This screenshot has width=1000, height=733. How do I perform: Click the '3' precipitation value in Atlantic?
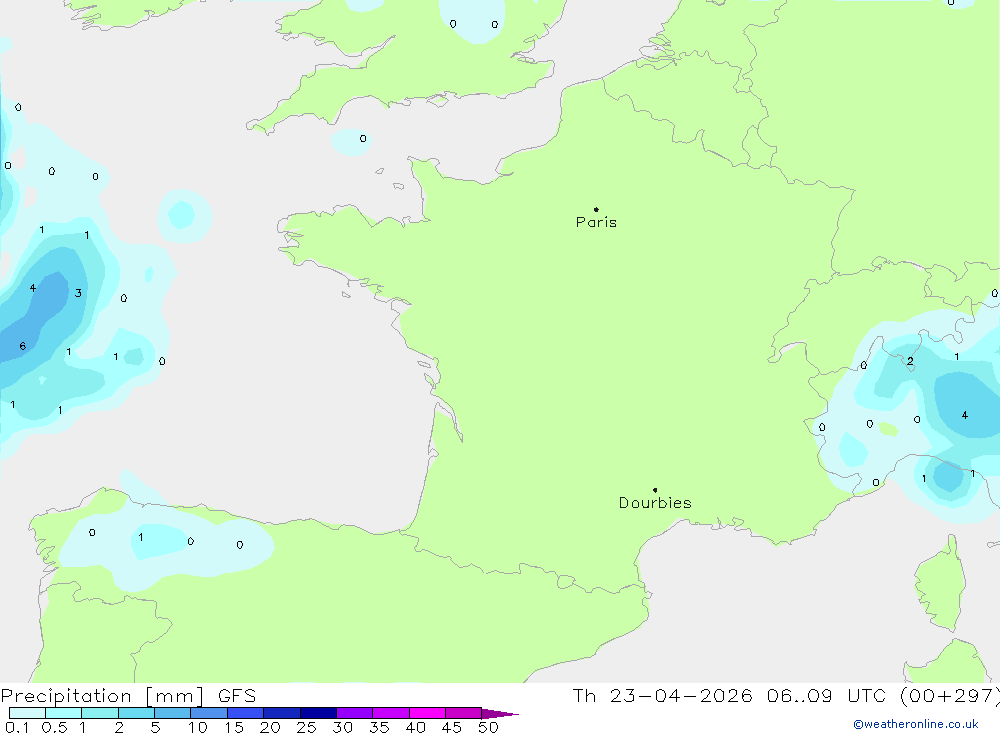point(78,293)
